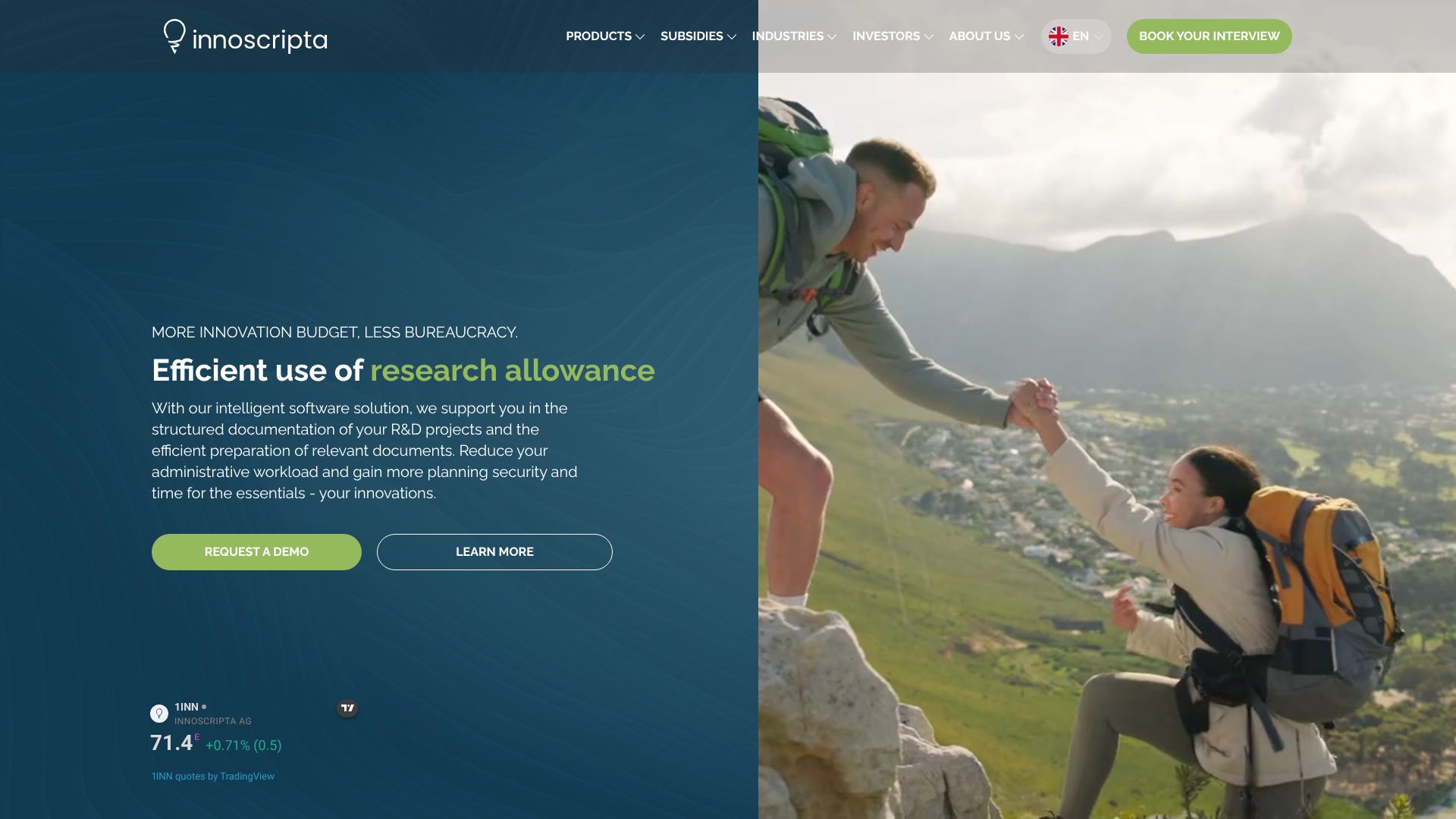Click the Learn More button
The width and height of the screenshot is (1456, 819).
click(x=494, y=552)
